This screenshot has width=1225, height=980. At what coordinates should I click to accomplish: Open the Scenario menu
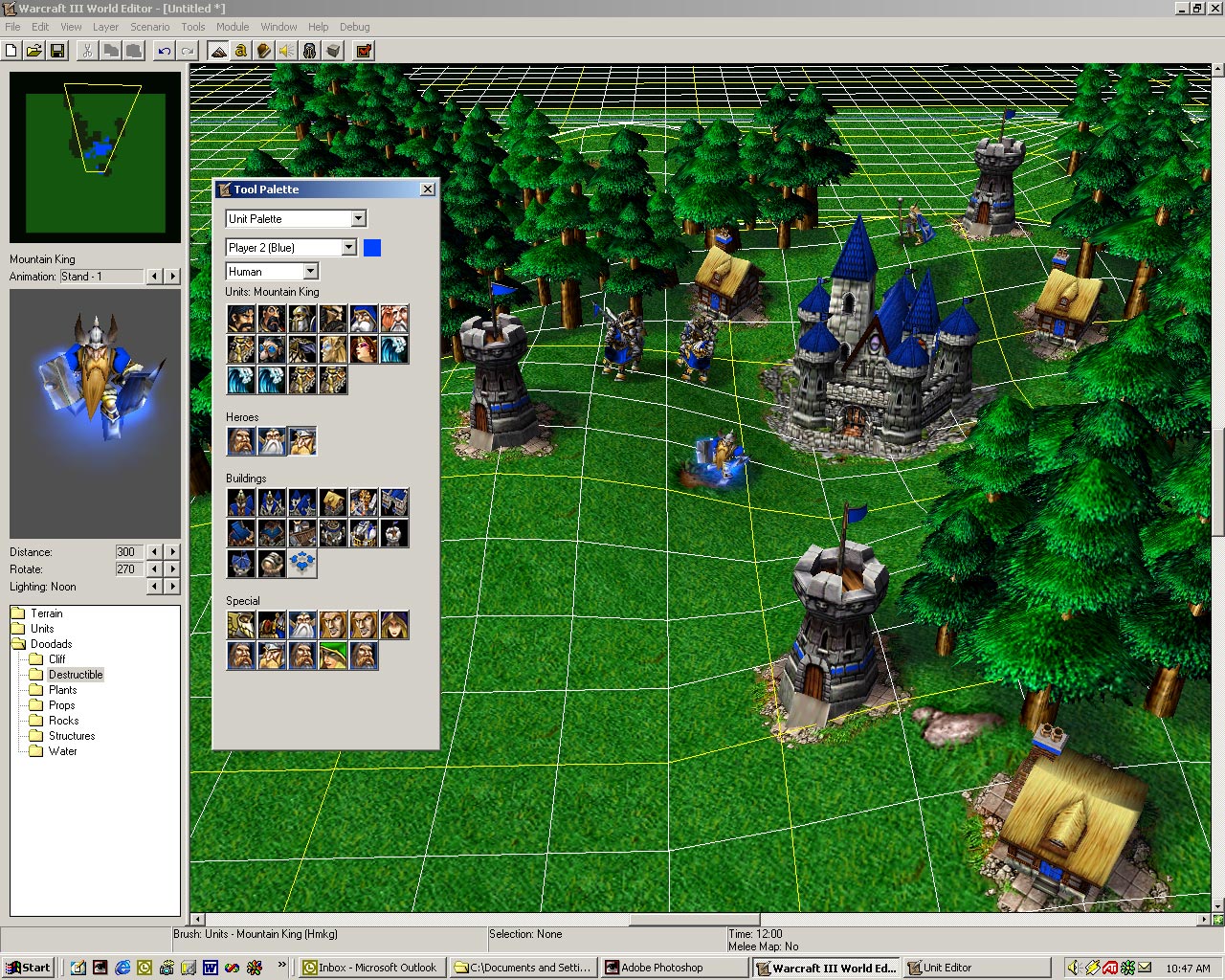pyautogui.click(x=150, y=27)
